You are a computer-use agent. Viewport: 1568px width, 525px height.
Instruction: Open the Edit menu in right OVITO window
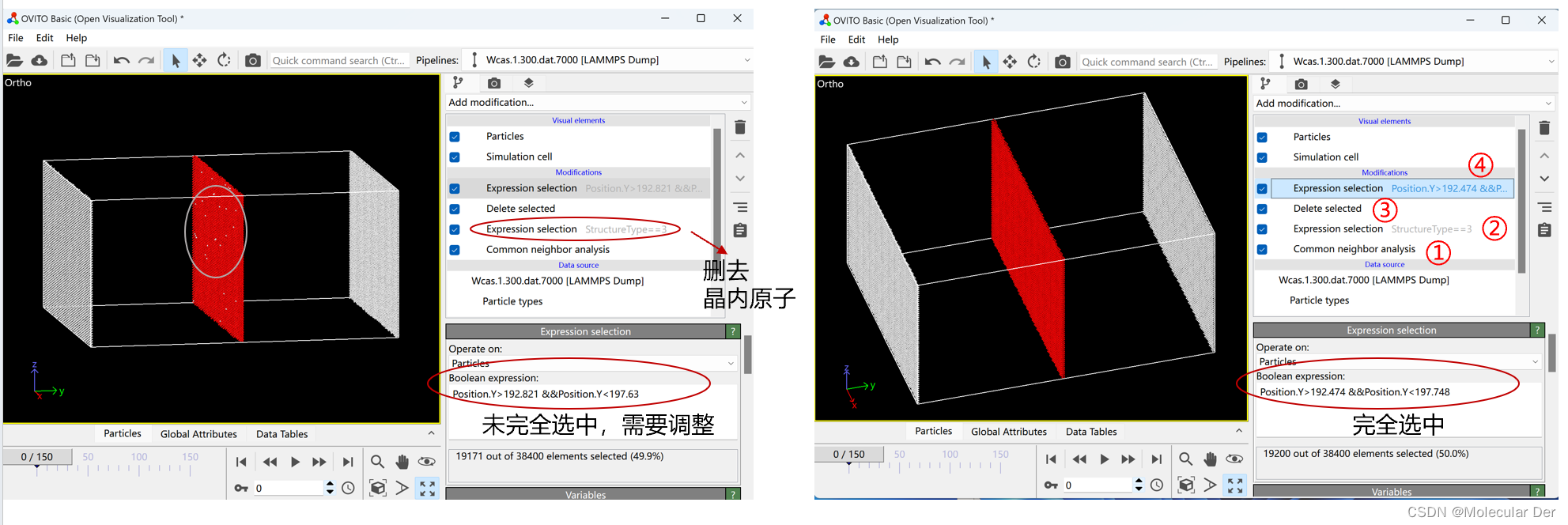coord(857,40)
